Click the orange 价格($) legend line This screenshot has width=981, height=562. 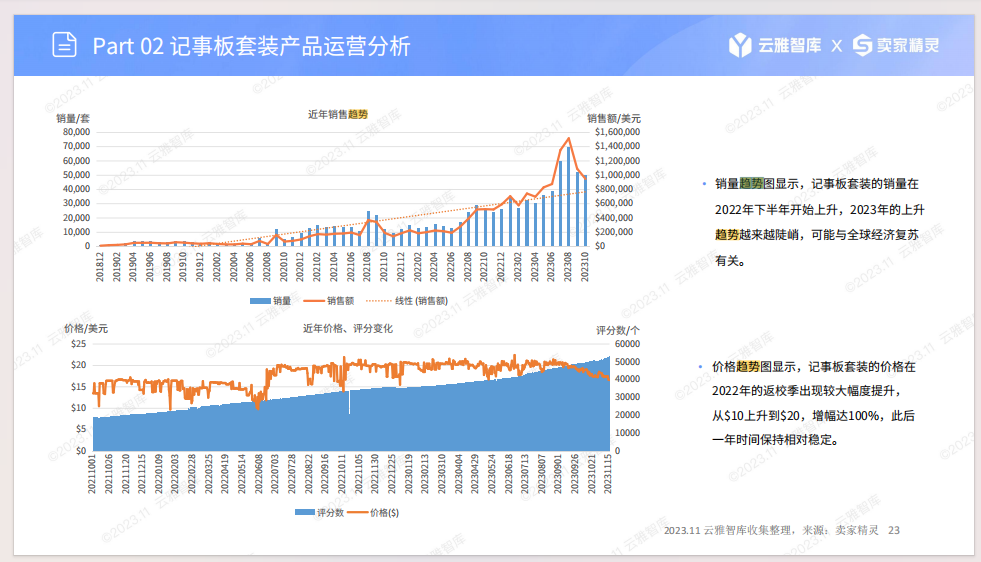click(357, 513)
